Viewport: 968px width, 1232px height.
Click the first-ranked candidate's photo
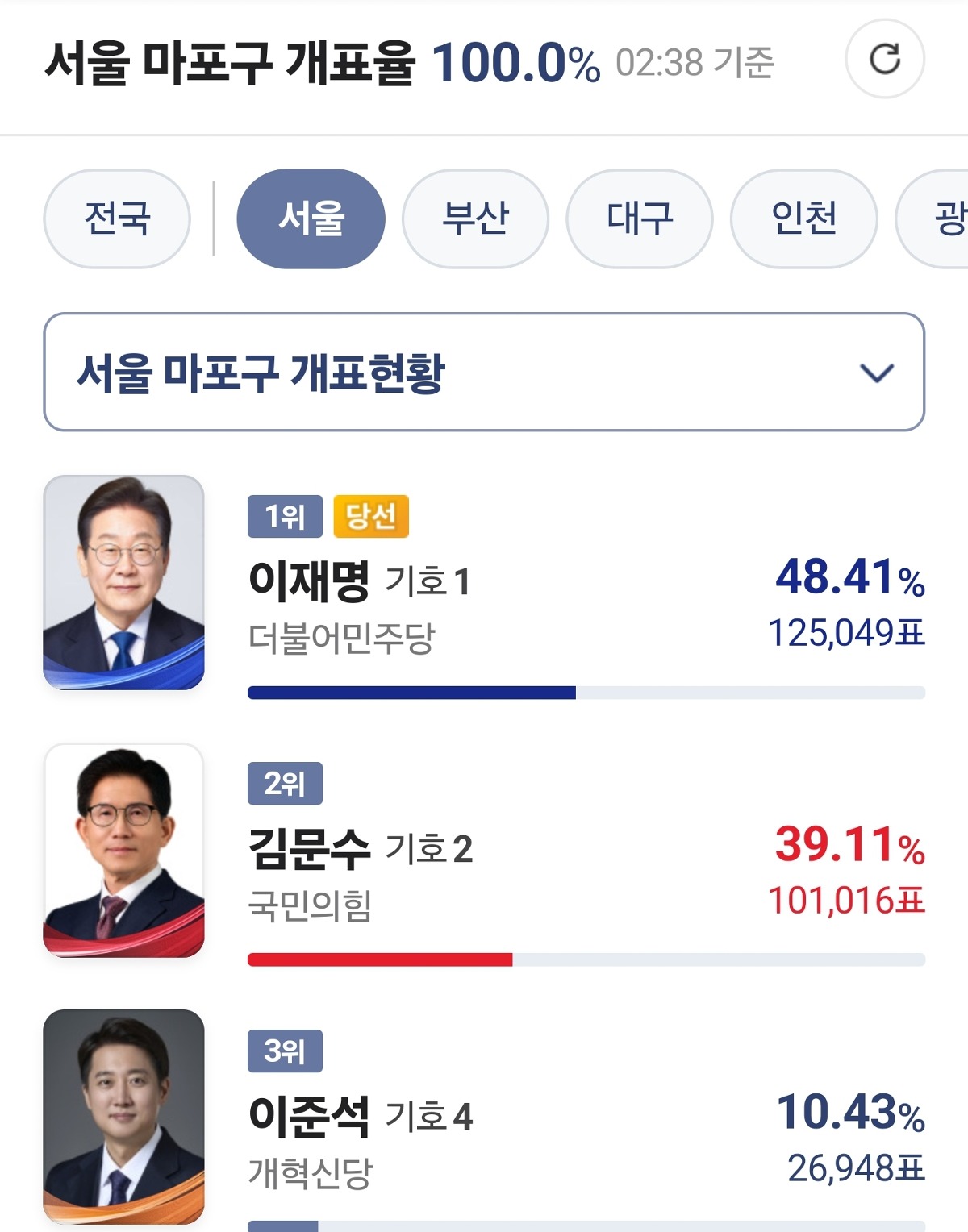[124, 582]
